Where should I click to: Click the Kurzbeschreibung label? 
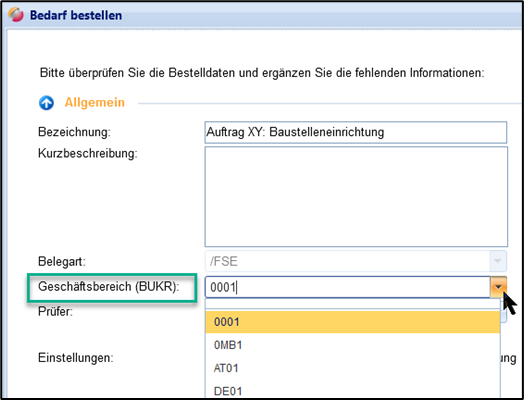88,153
